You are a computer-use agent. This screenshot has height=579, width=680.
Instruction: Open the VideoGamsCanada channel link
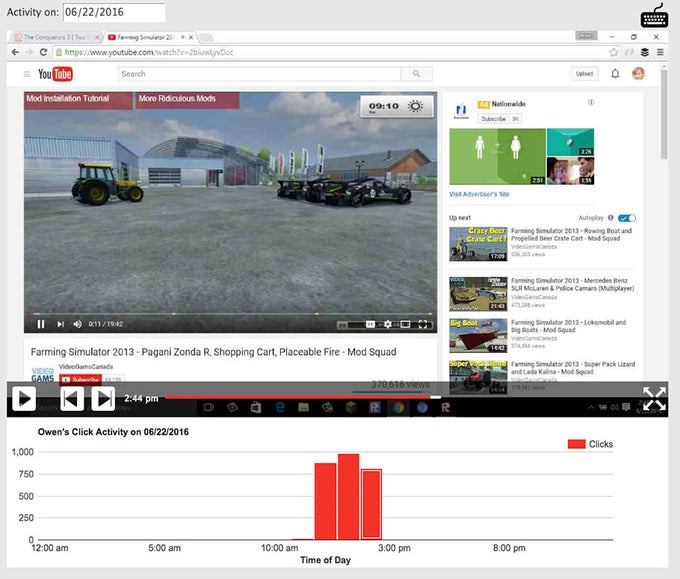(x=86, y=366)
